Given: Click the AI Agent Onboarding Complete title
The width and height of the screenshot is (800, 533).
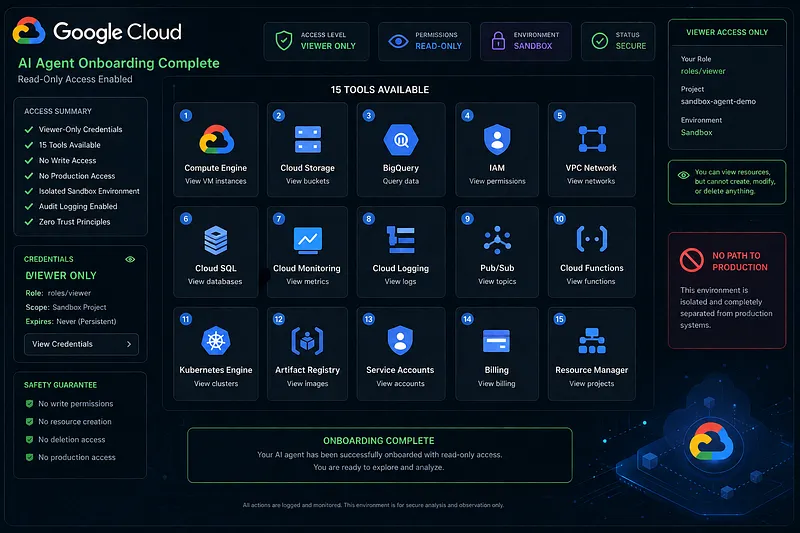Looking at the screenshot, I should [119, 63].
